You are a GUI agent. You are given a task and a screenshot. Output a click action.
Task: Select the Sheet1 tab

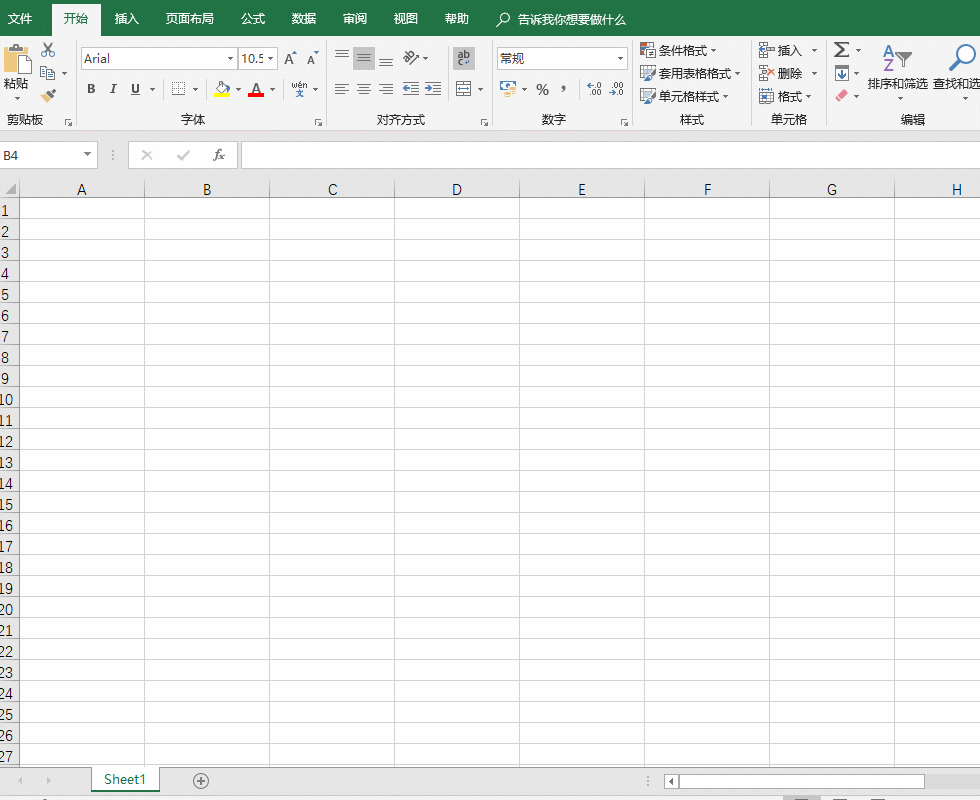tap(125, 779)
